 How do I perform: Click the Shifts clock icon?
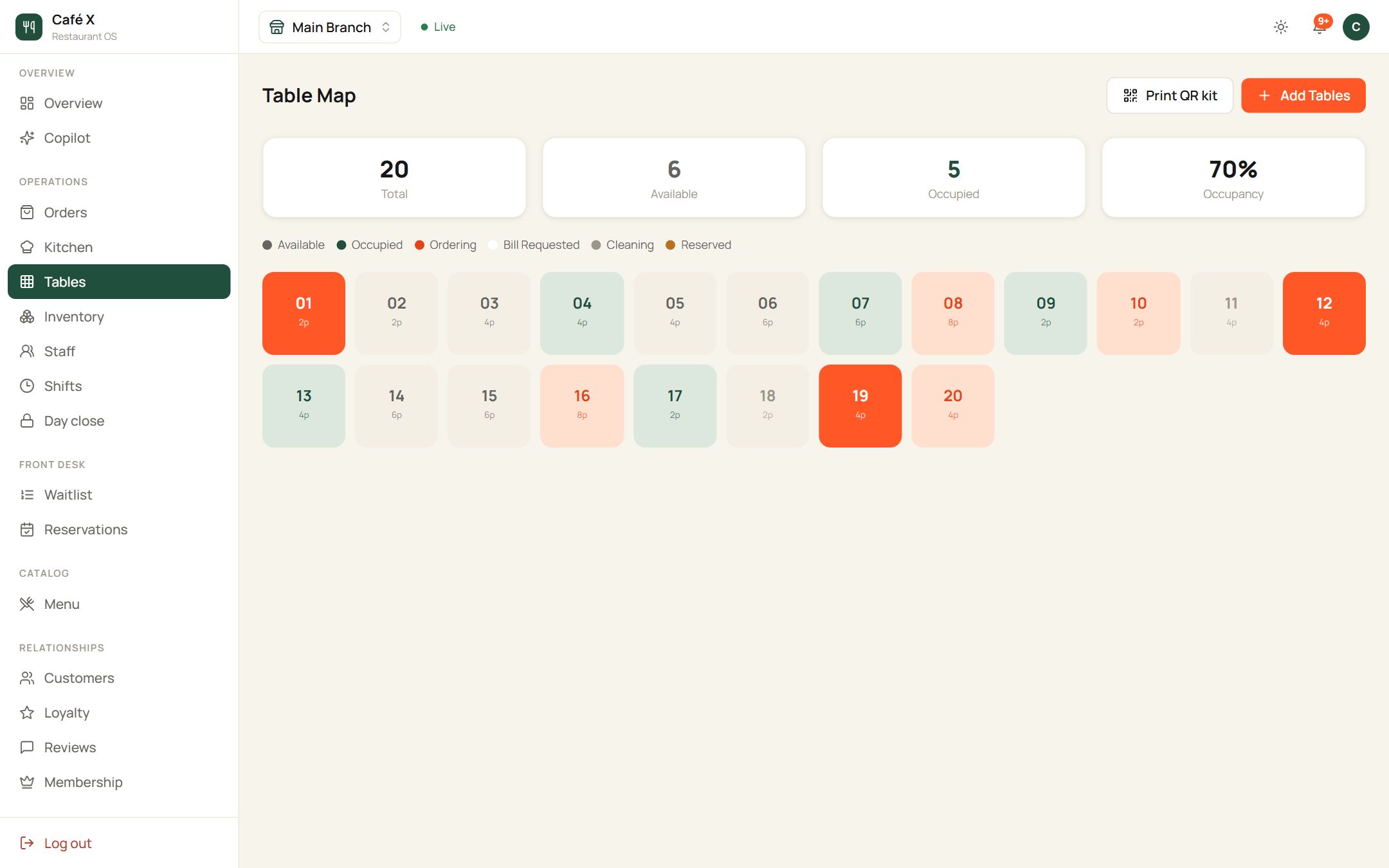tap(27, 386)
